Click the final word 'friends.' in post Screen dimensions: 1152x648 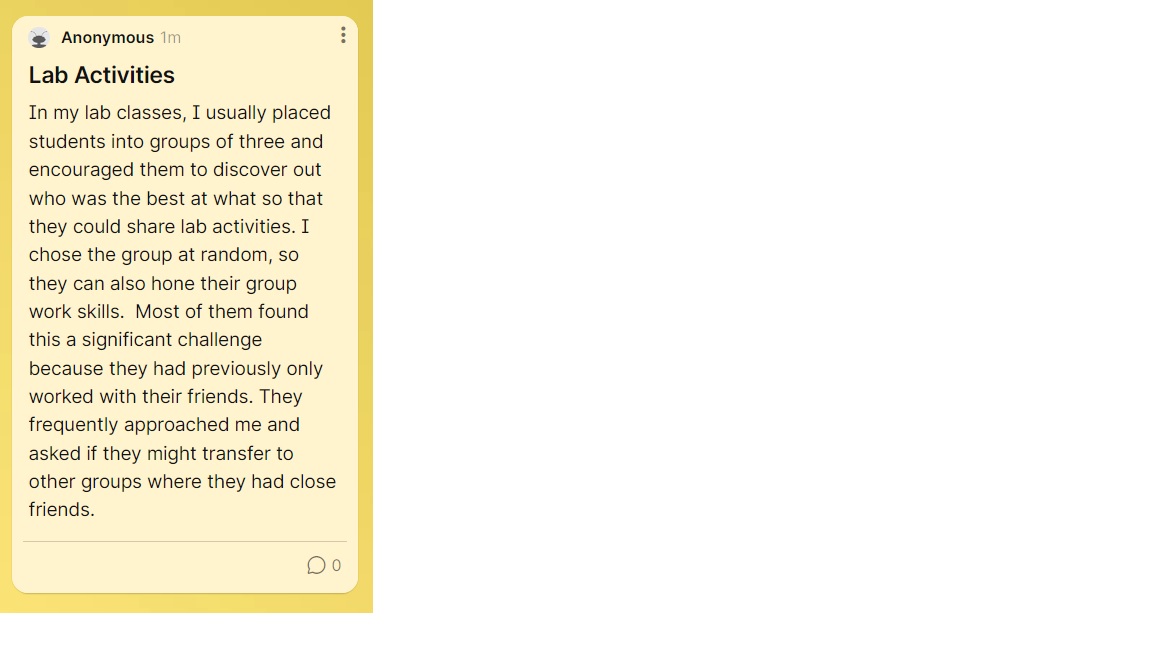pyautogui.click(x=62, y=510)
